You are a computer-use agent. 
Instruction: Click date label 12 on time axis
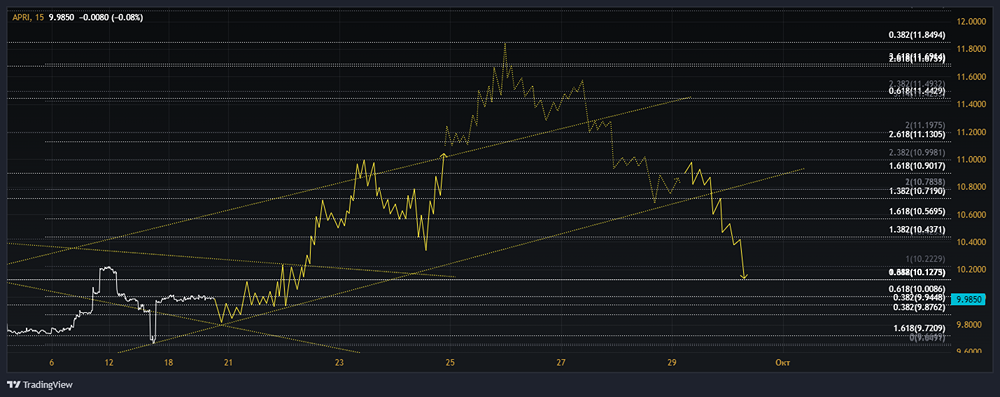(109, 362)
